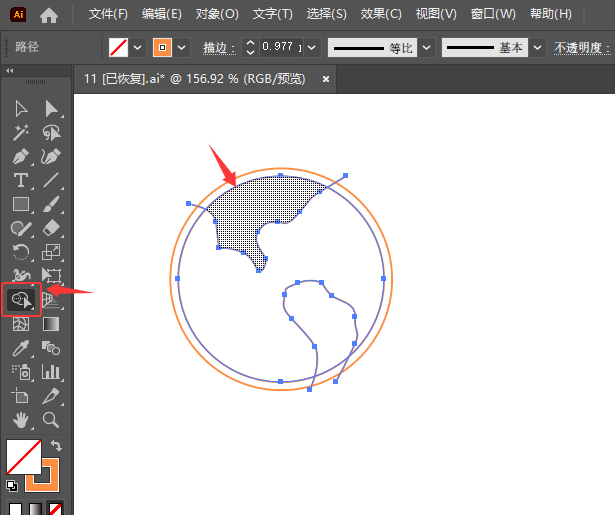This screenshot has height=515, width=615.
Task: Apply None mode button
Action: [x=55, y=508]
